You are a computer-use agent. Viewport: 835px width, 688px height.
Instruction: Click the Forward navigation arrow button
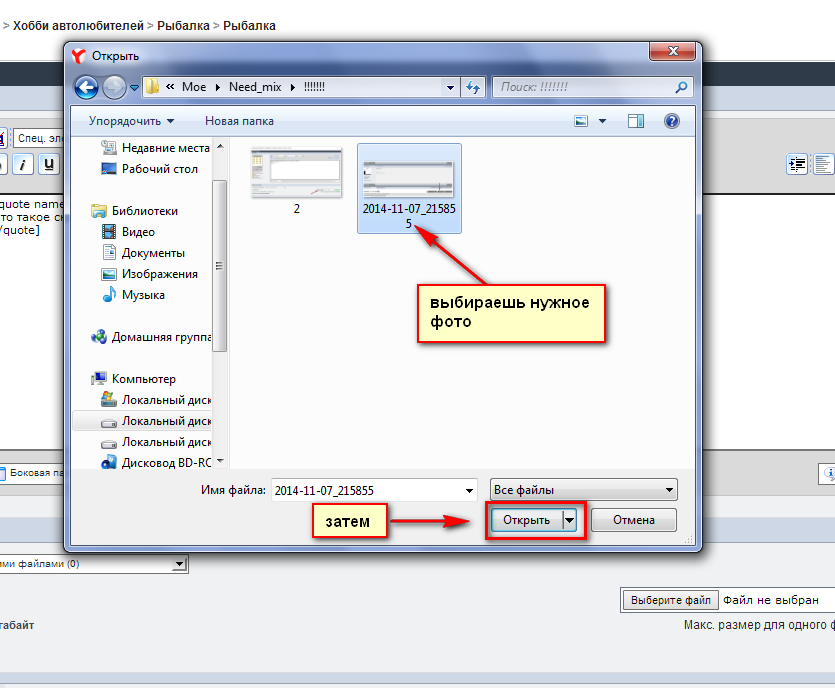tap(113, 87)
